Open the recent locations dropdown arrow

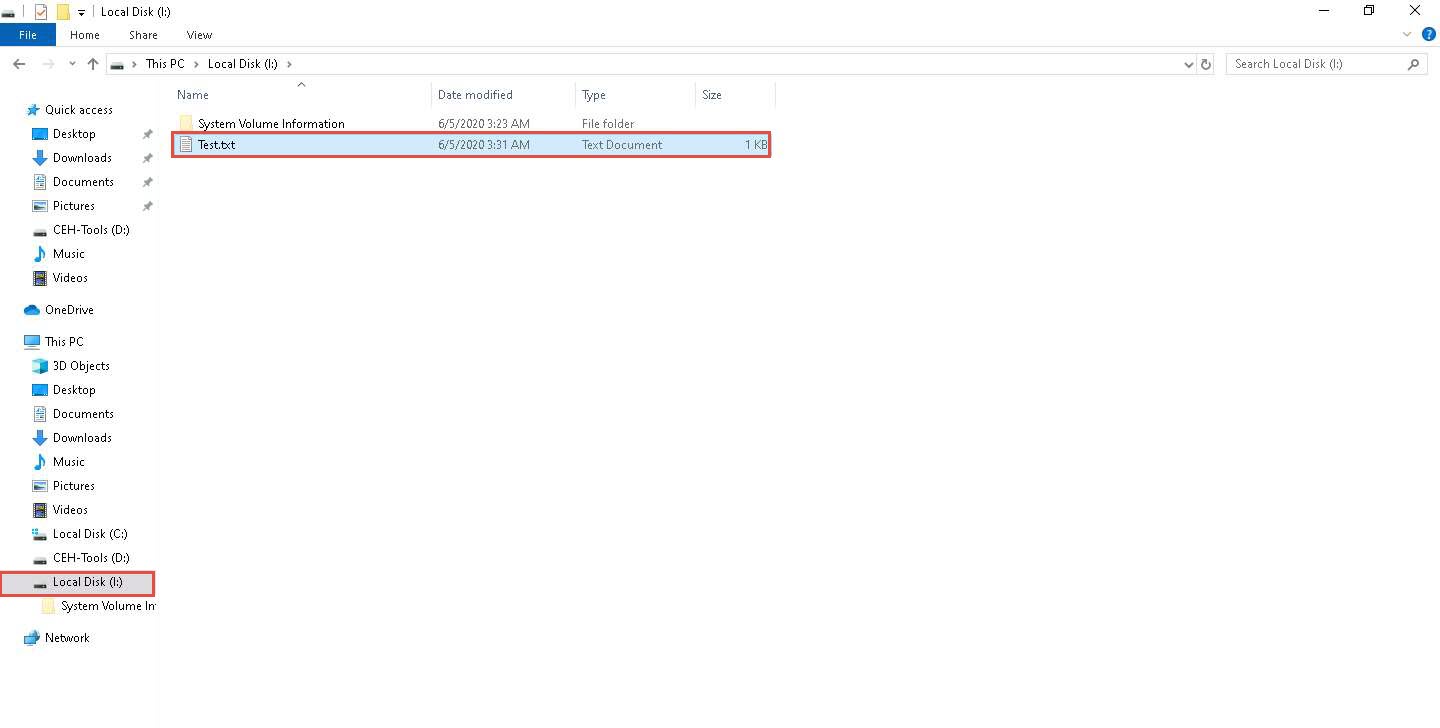pos(72,64)
